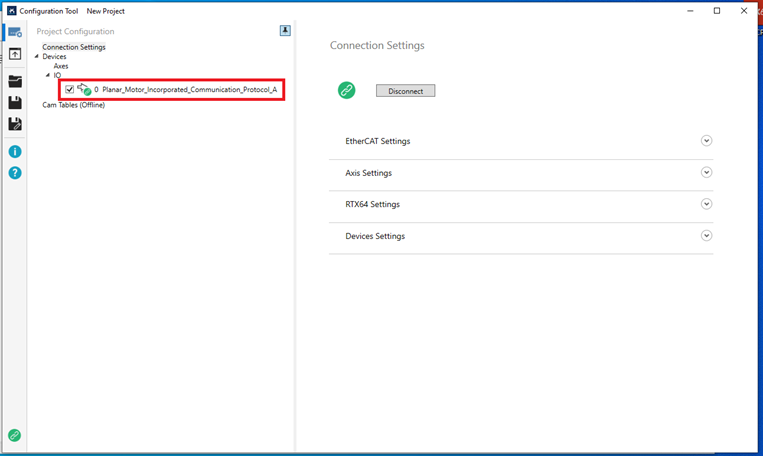Image resolution: width=763 pixels, height=456 pixels.
Task: Select Cam Tables (Offline) item
Action: pos(73,105)
